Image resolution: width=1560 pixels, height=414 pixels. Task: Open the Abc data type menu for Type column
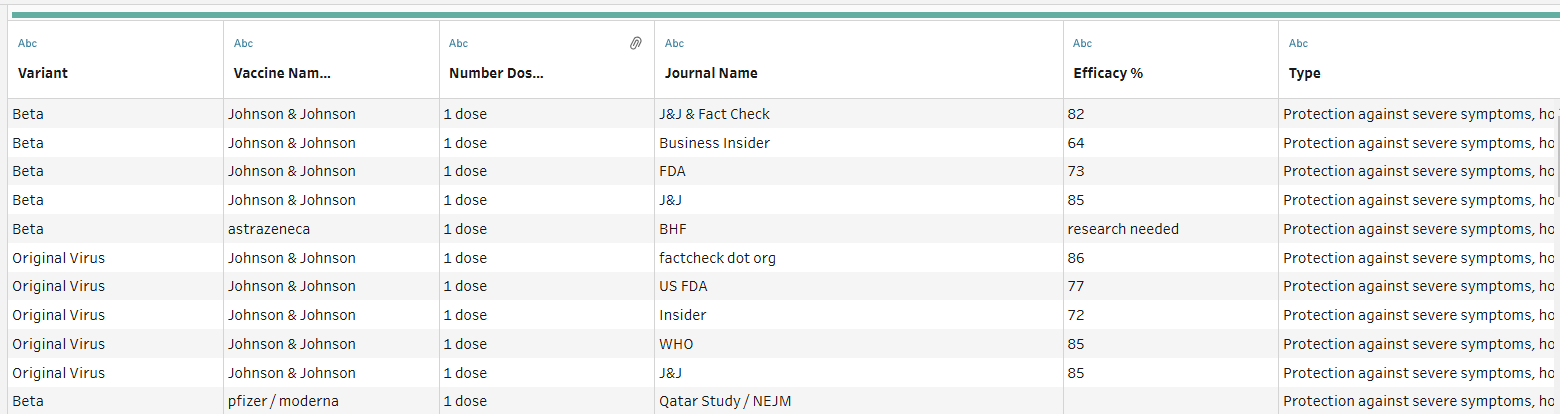tap(1298, 43)
